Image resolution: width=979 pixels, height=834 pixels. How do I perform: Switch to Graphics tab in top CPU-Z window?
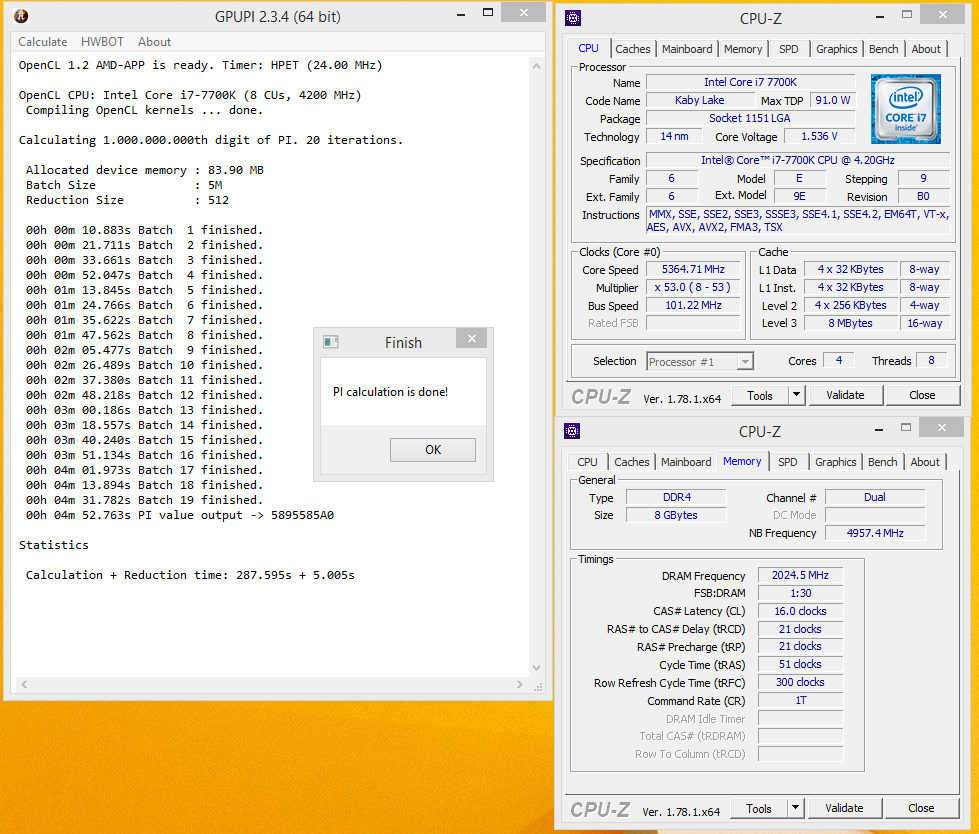837,49
